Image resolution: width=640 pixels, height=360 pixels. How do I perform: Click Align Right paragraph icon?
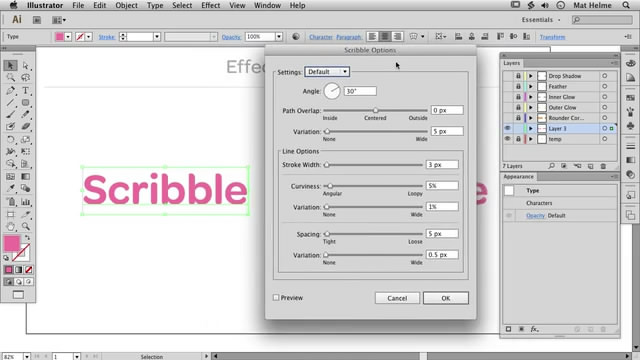pos(397,37)
